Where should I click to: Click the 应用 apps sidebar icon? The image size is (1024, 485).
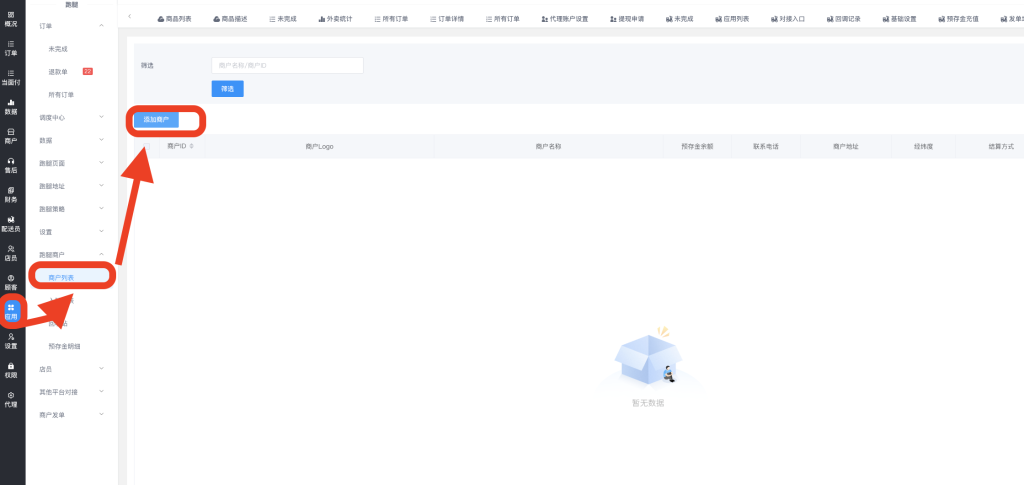point(11,311)
